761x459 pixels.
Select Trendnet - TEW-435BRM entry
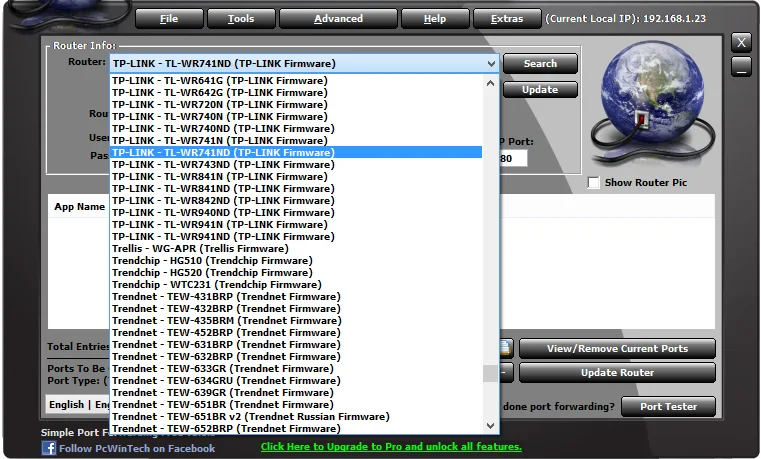pyautogui.click(x=296, y=321)
